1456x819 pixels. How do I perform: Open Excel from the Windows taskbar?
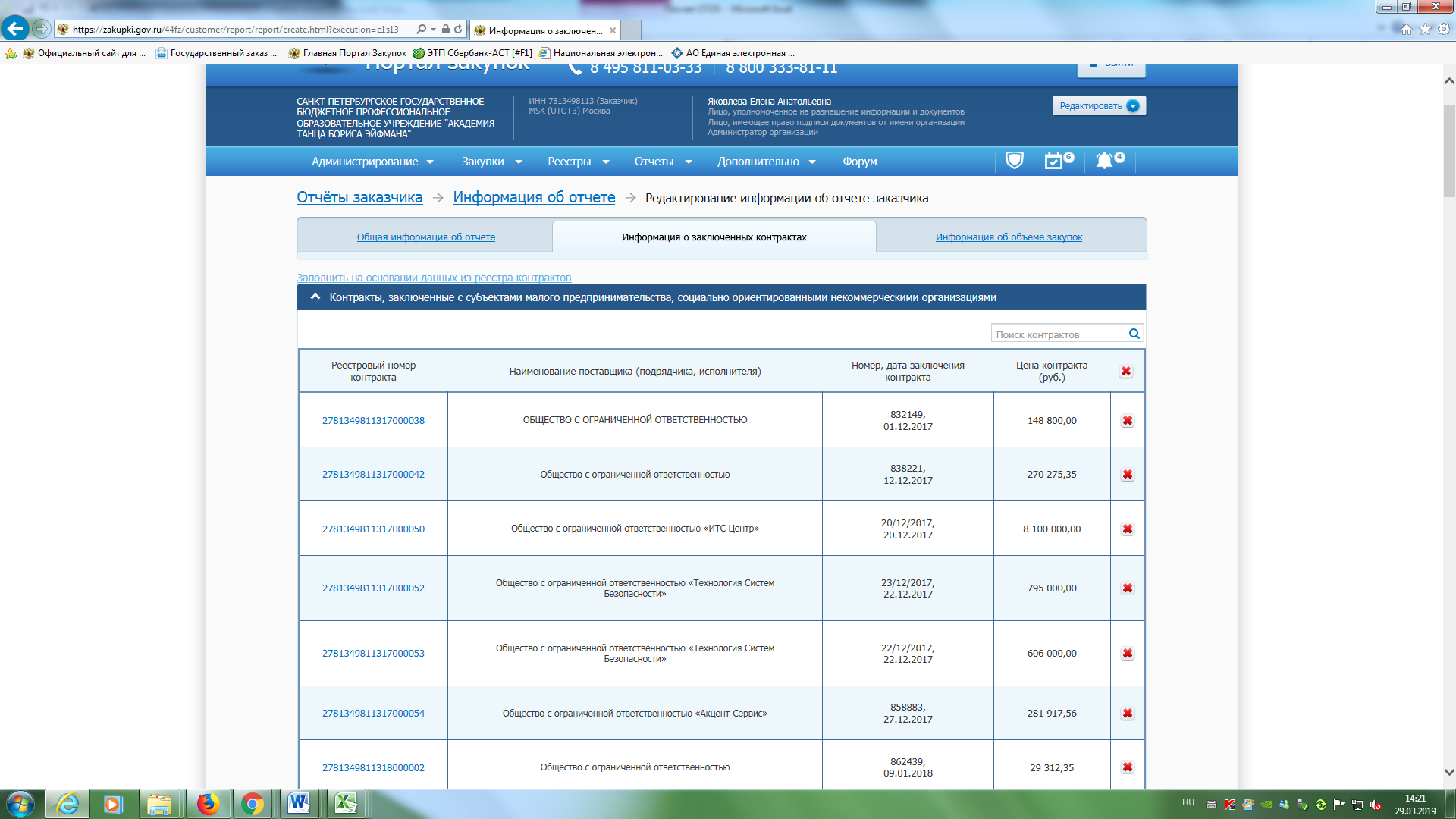(346, 803)
